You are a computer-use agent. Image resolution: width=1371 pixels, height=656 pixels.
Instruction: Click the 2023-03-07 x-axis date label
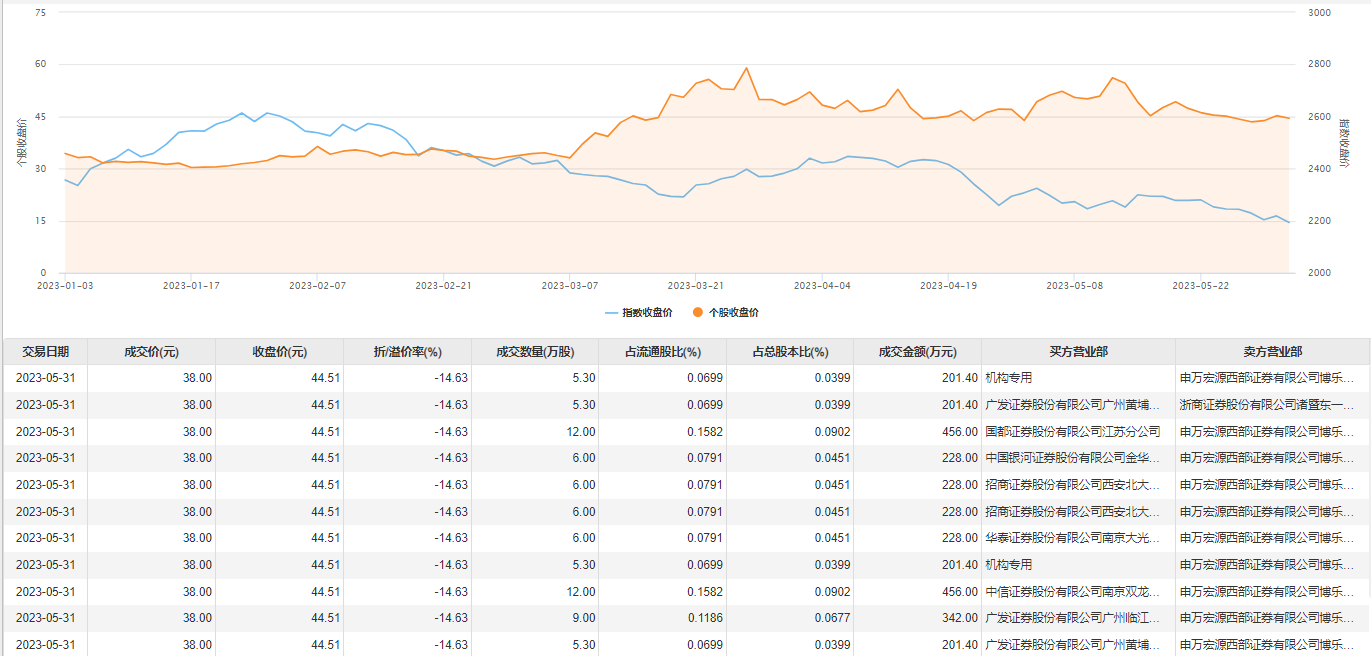(x=570, y=285)
